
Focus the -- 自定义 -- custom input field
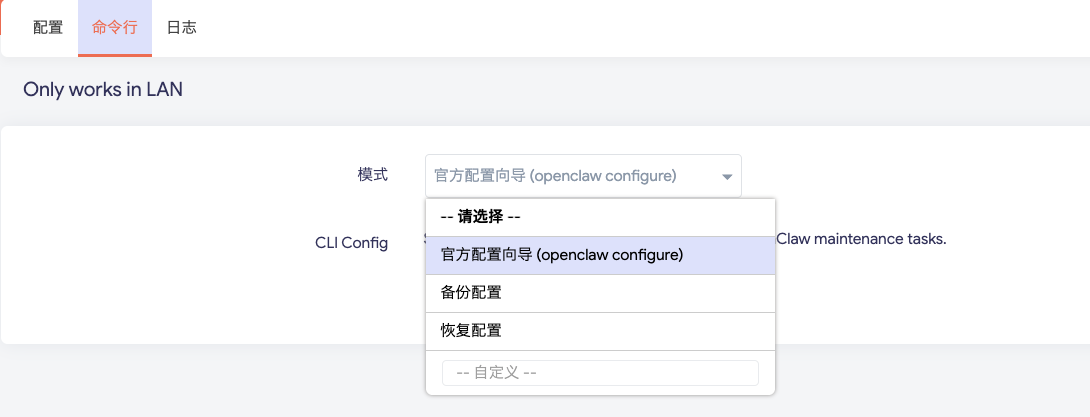(600, 373)
